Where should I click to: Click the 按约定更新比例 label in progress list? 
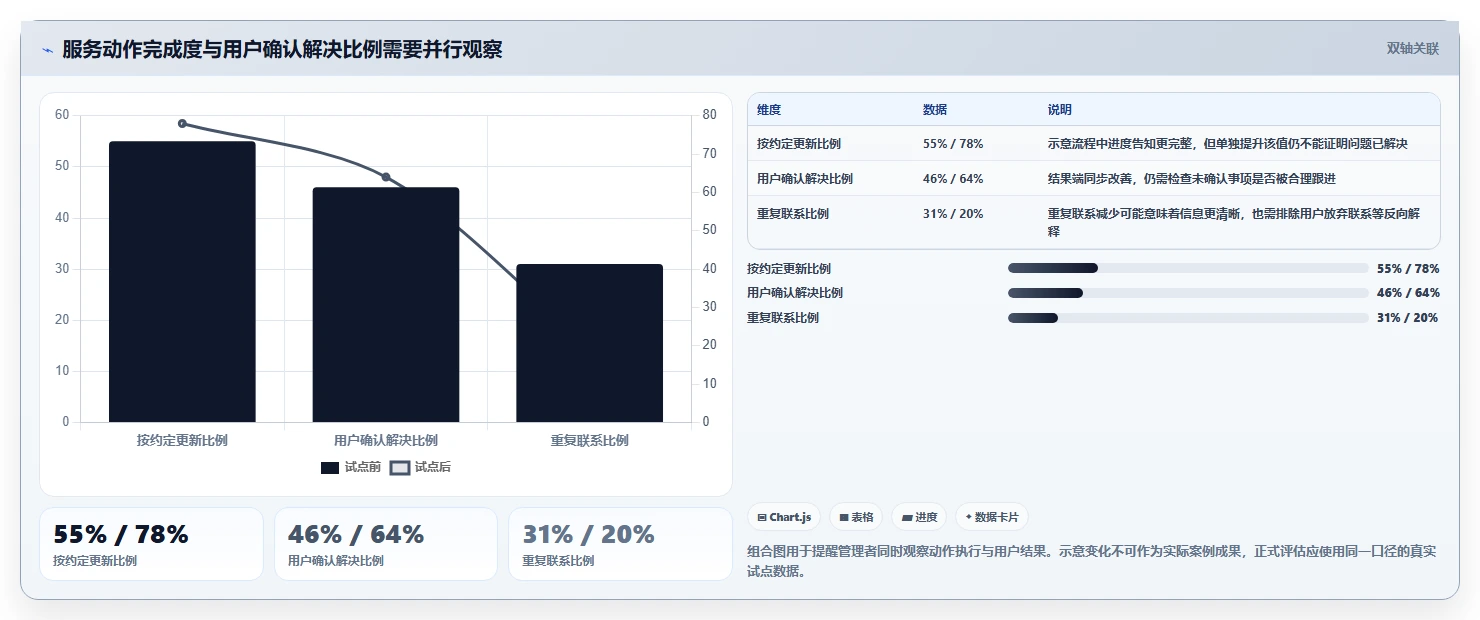(789, 268)
